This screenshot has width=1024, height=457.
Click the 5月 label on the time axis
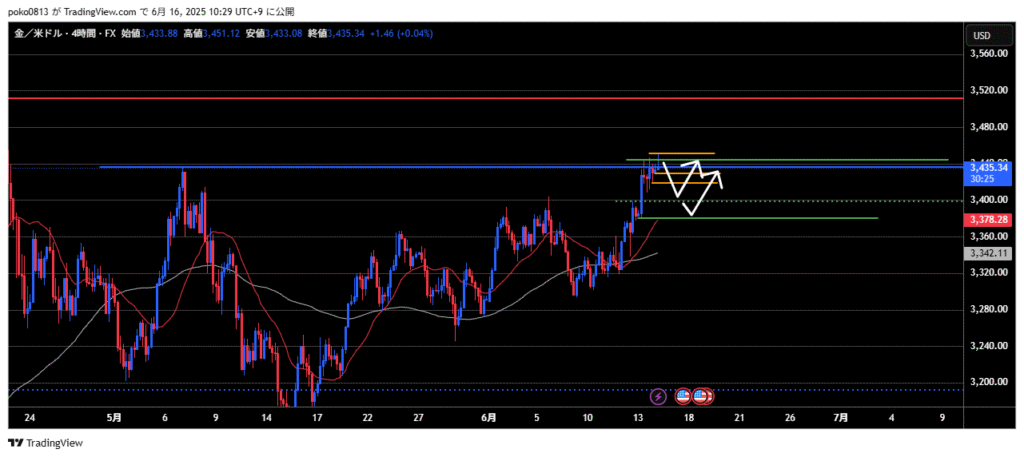pyautogui.click(x=113, y=418)
